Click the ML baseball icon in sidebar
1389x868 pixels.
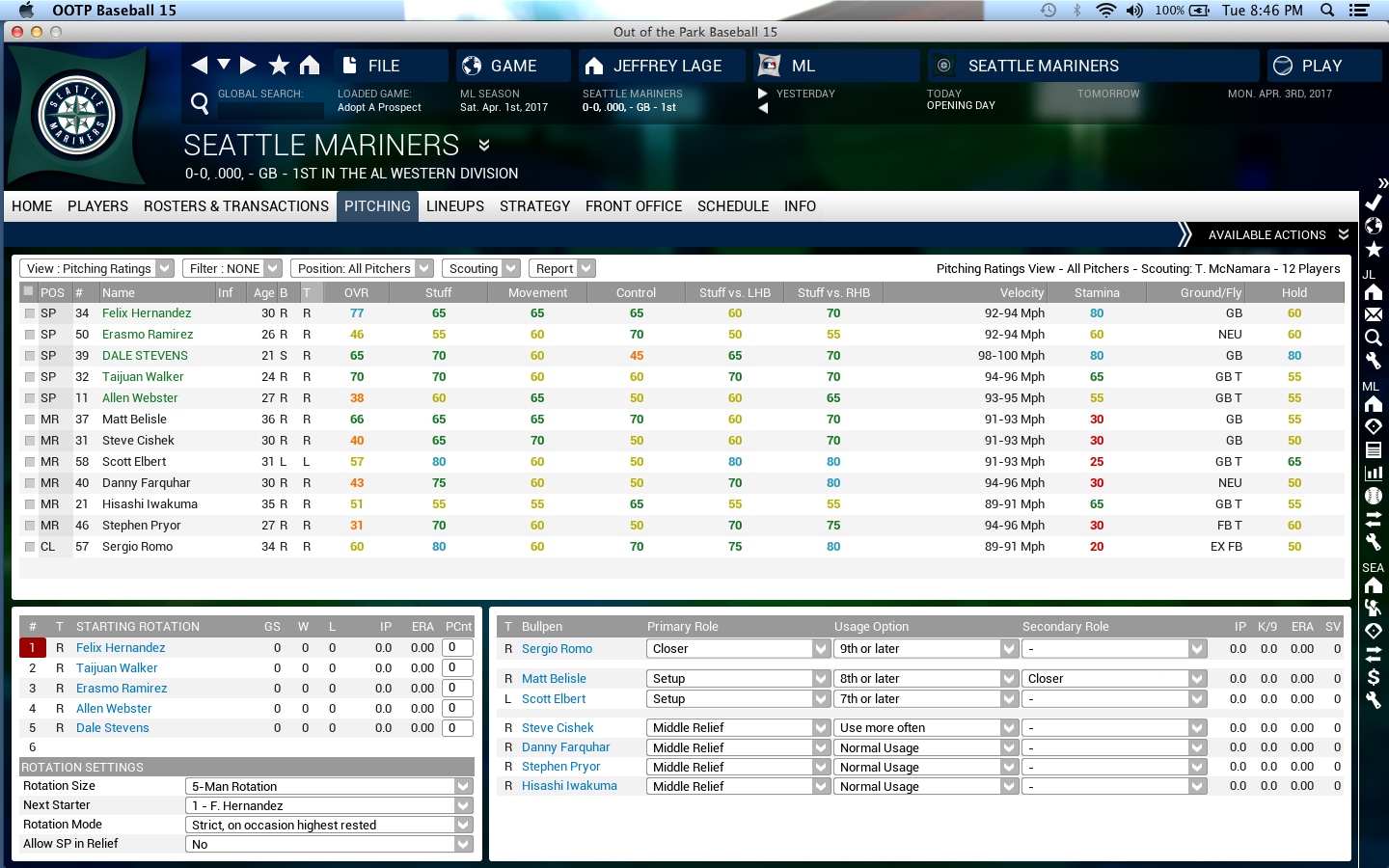(1374, 496)
